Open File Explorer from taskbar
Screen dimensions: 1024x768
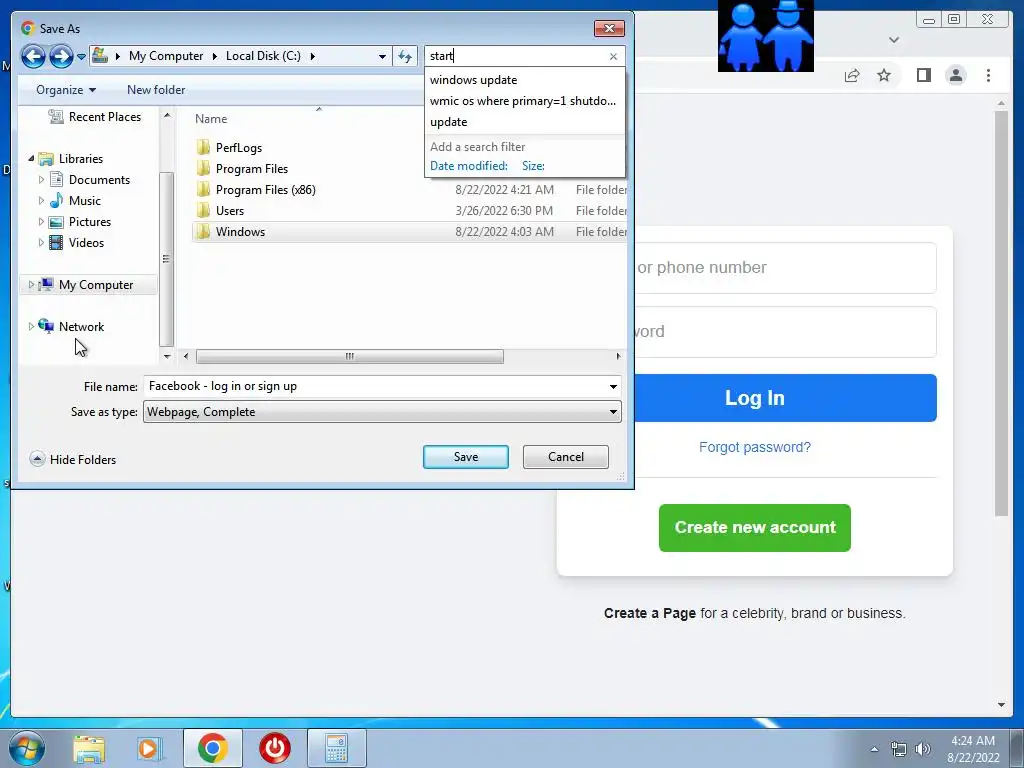point(89,748)
